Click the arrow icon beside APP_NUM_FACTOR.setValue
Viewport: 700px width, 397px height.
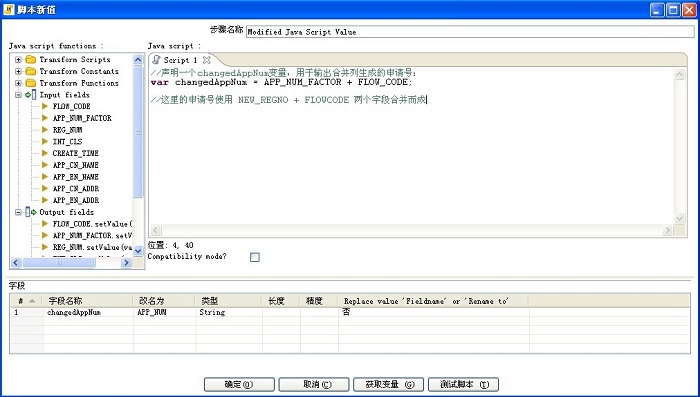tap(45, 235)
